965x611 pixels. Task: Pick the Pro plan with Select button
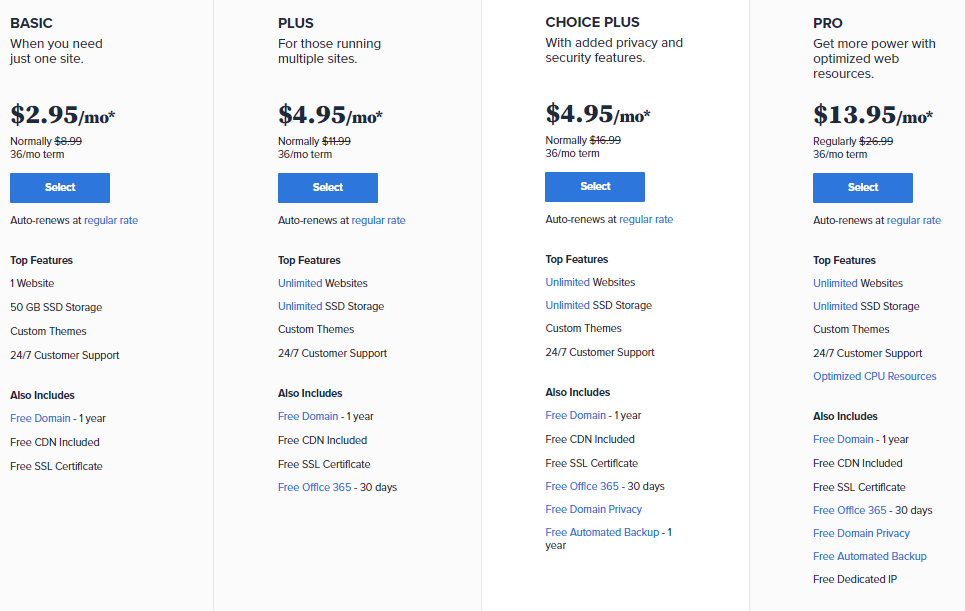coord(862,188)
